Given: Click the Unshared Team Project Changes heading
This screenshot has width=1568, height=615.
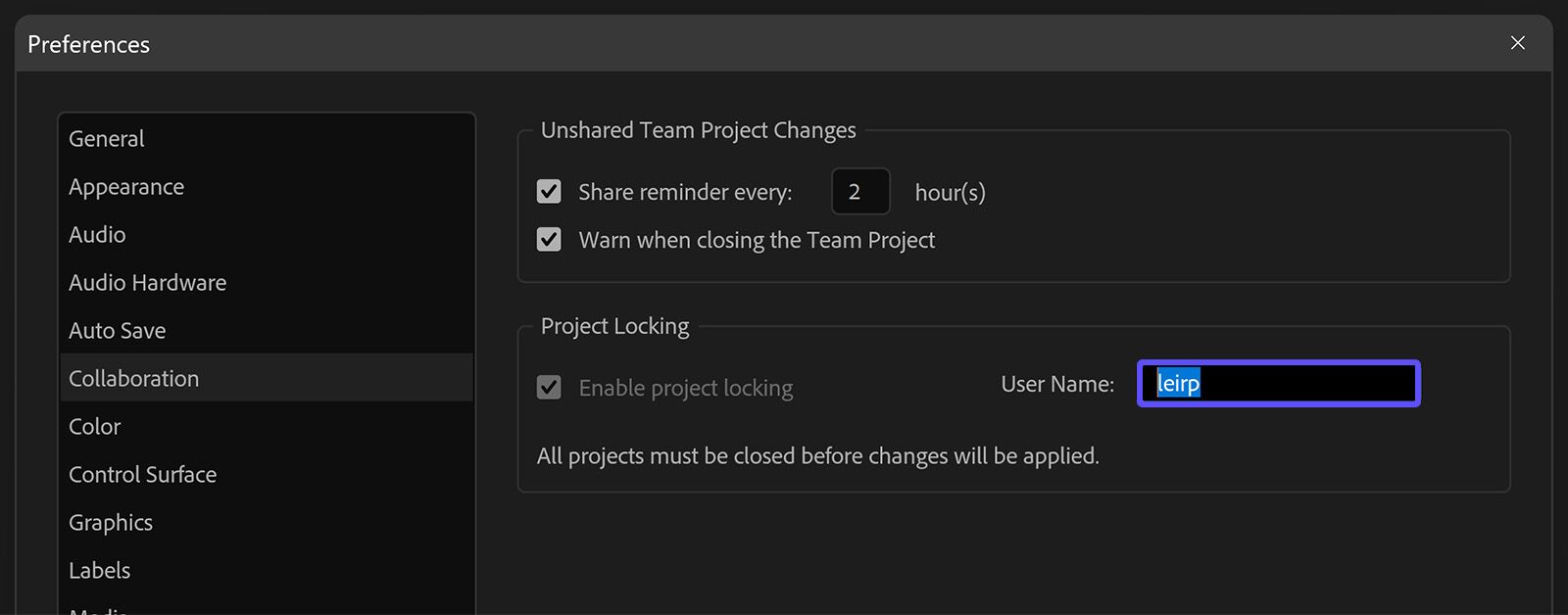Looking at the screenshot, I should point(697,129).
